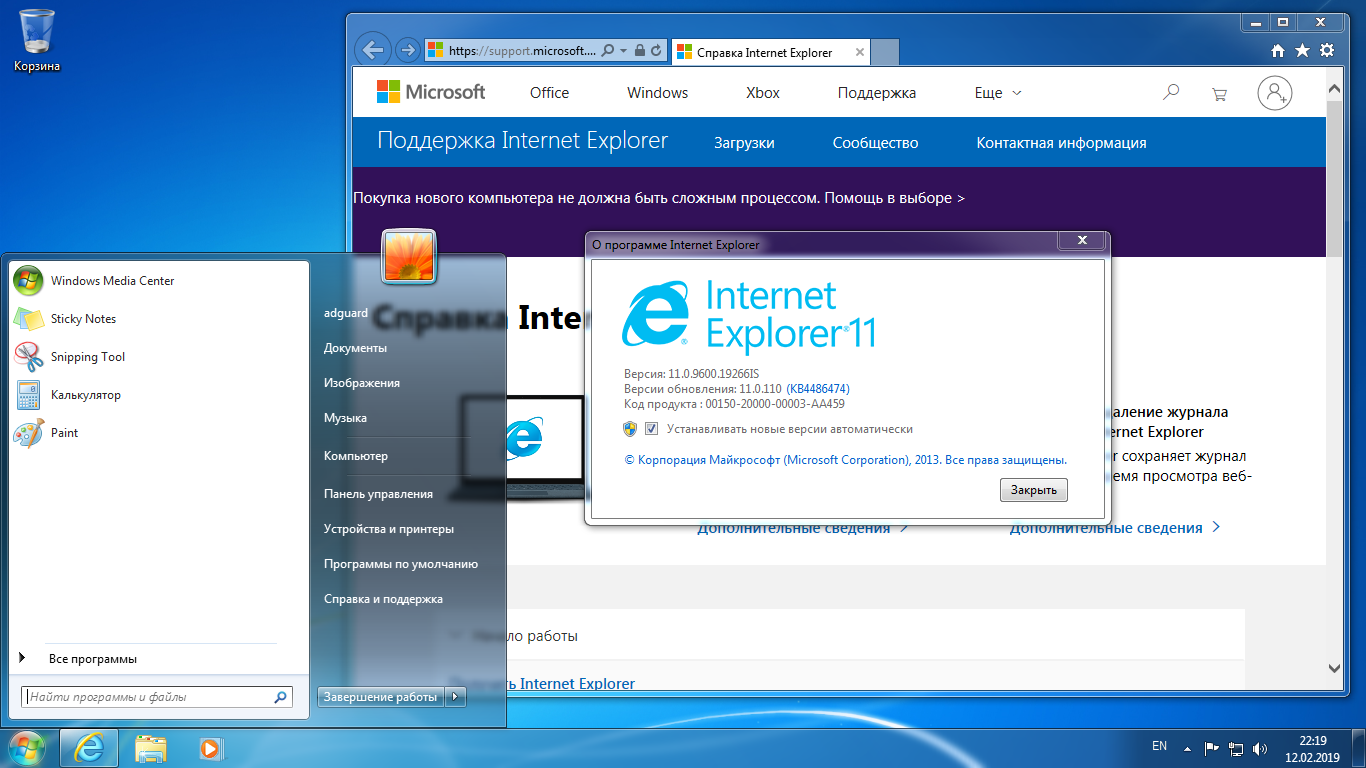The height and width of the screenshot is (768, 1366).
Task: Click the Internet Explorer taskbar icon
Action: 89,748
